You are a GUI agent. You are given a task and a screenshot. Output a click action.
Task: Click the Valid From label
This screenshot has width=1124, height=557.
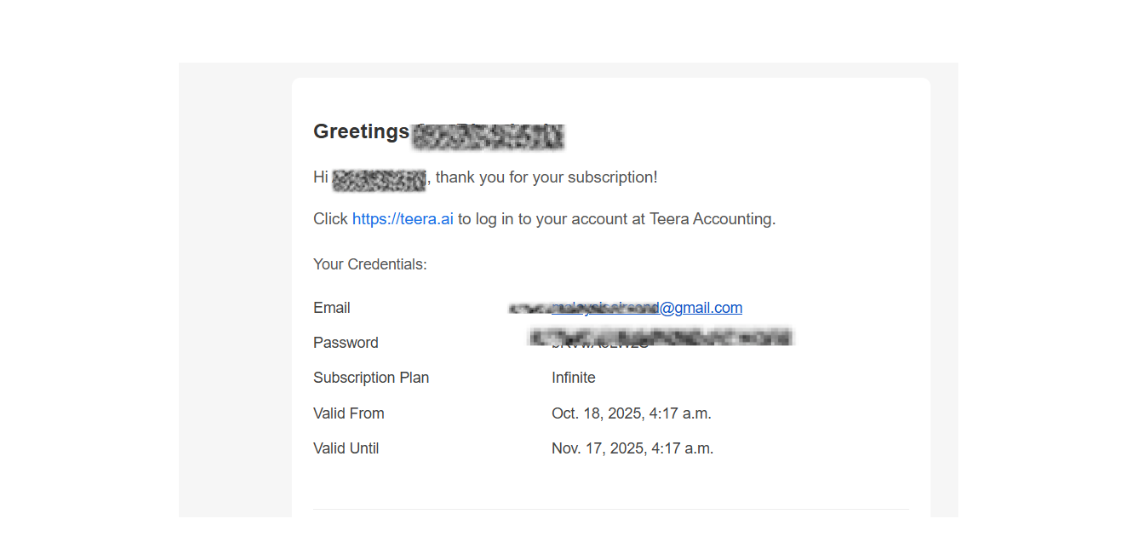[x=349, y=414]
